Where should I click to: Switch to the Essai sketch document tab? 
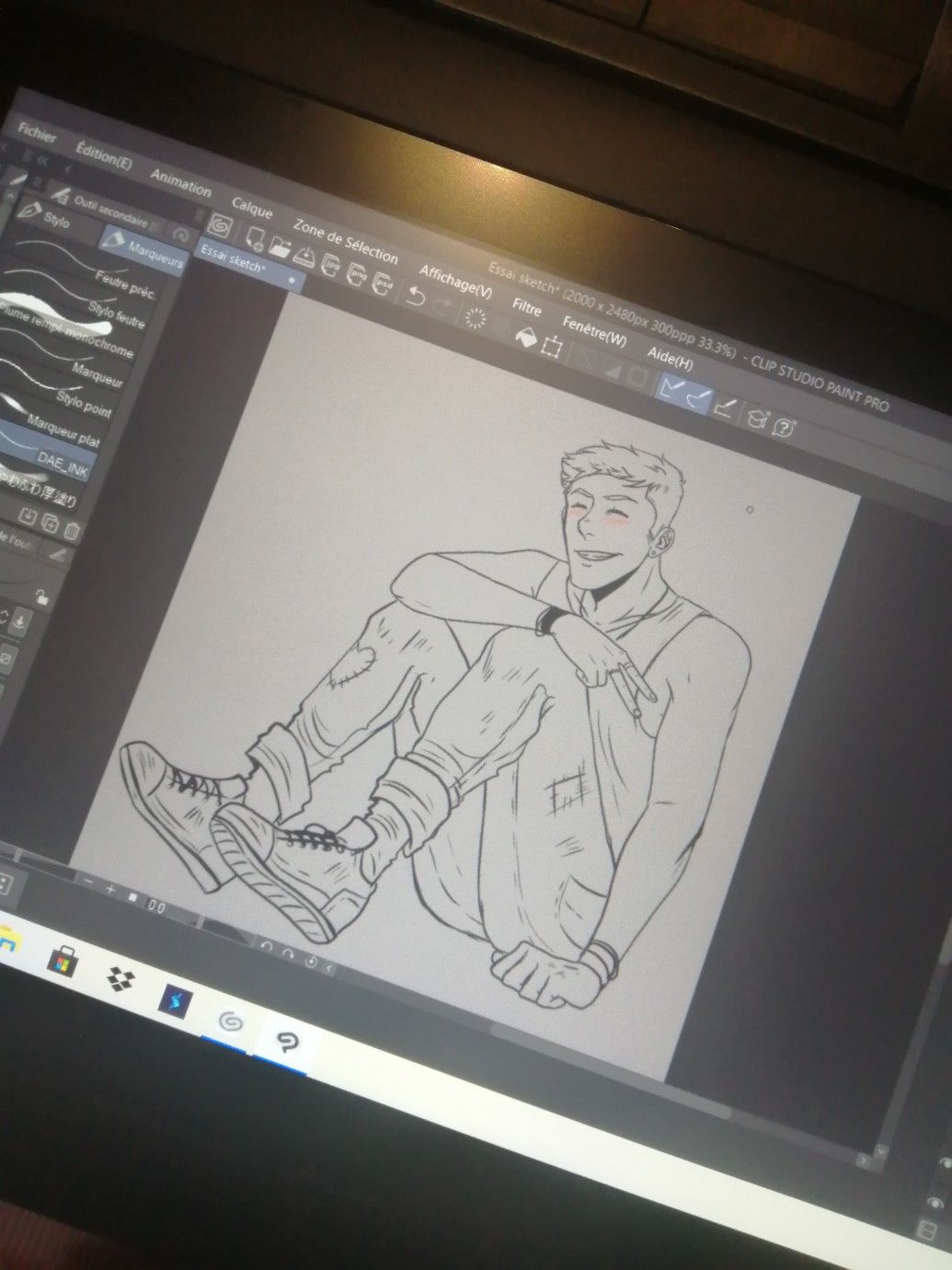coord(249,264)
